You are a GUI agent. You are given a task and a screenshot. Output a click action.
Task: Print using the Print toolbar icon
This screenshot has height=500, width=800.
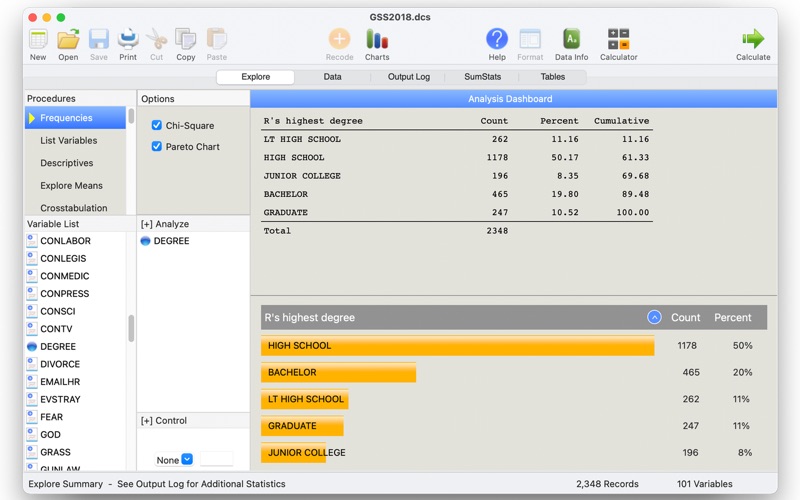click(128, 39)
